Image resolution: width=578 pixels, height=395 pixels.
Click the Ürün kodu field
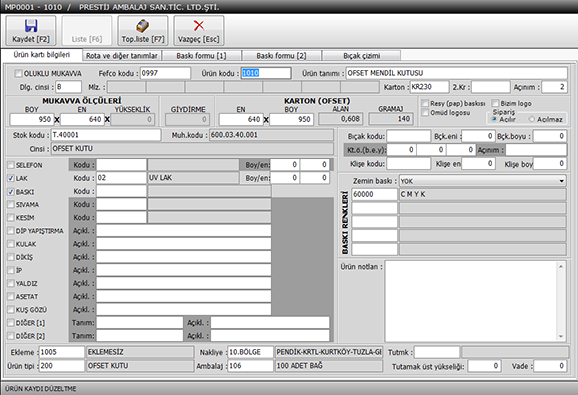(266, 73)
